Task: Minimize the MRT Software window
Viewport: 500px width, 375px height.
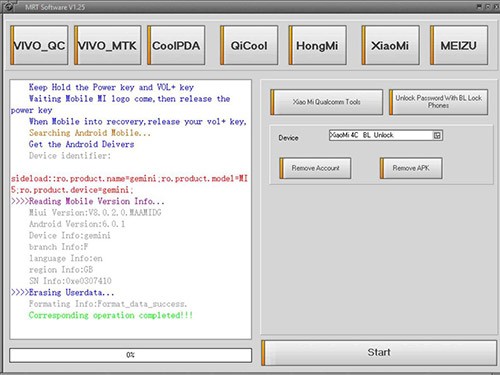Action: pyautogui.click(x=479, y=6)
